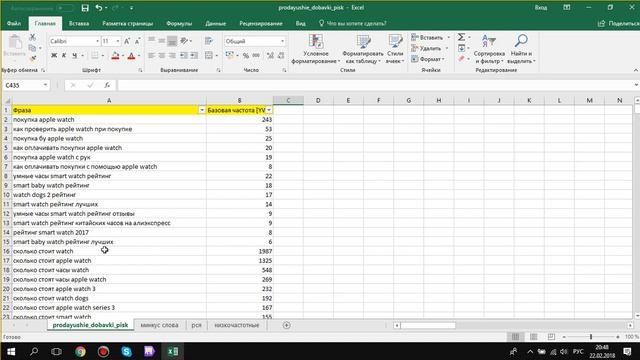
Task: Adjust the zoom slider handle
Action: point(591,337)
